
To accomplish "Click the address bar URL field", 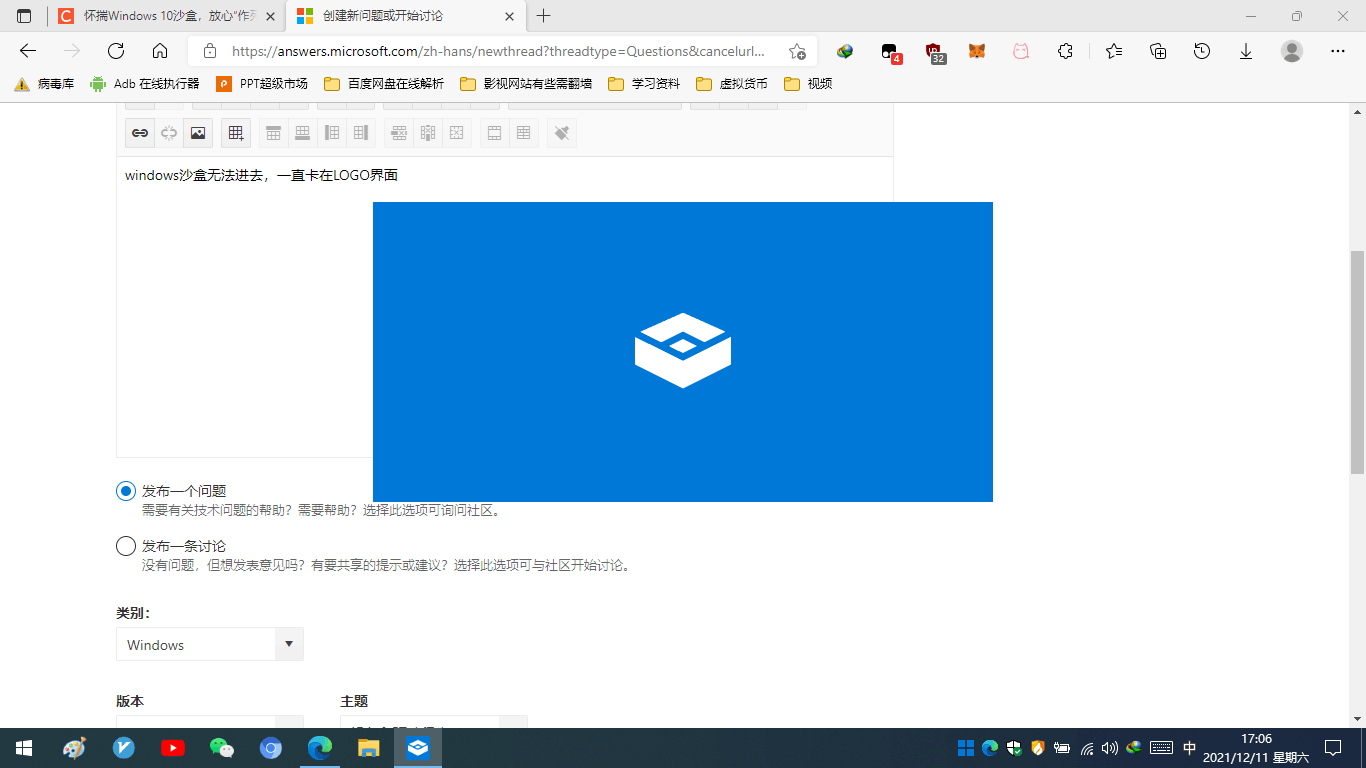I will (498, 51).
